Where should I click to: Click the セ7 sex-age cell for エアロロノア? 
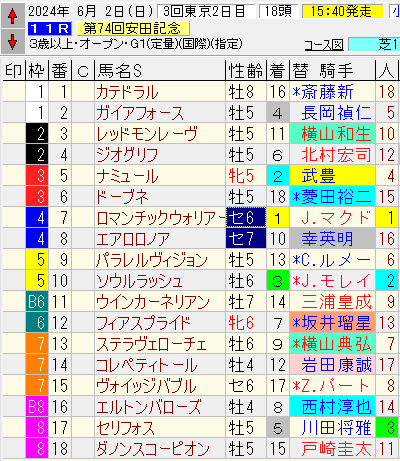click(x=246, y=239)
